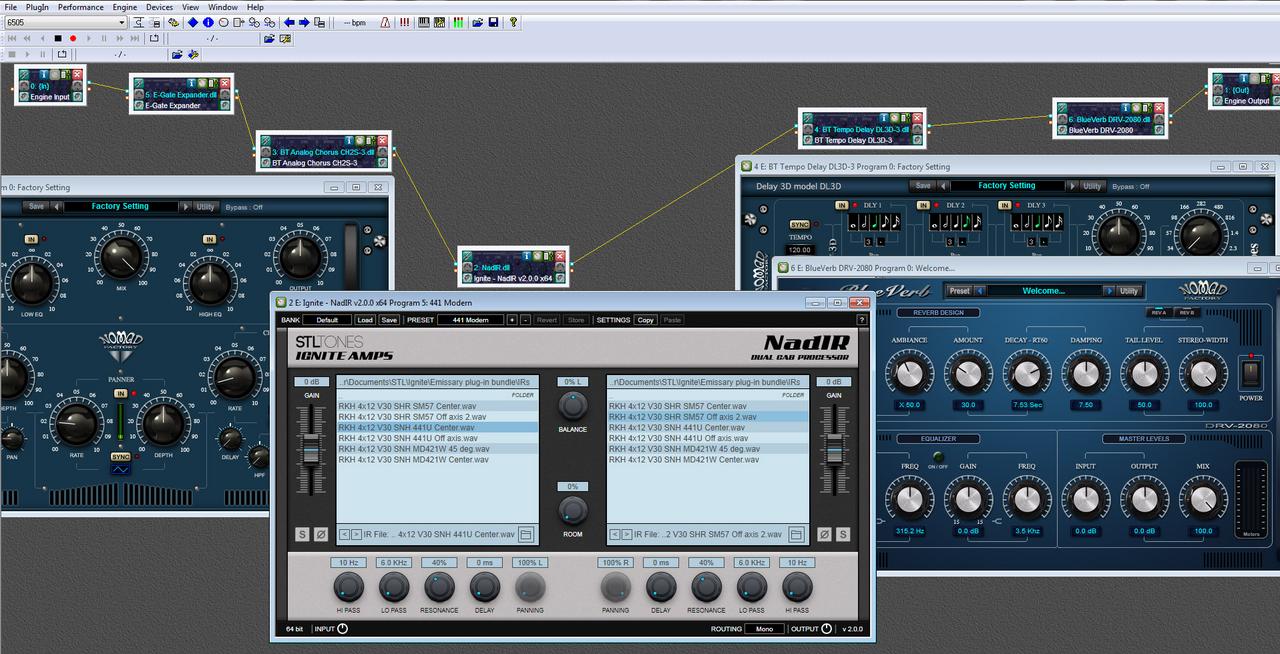Click previous IR arrow in left NadIR panel
1280x654 pixels.
point(343,534)
